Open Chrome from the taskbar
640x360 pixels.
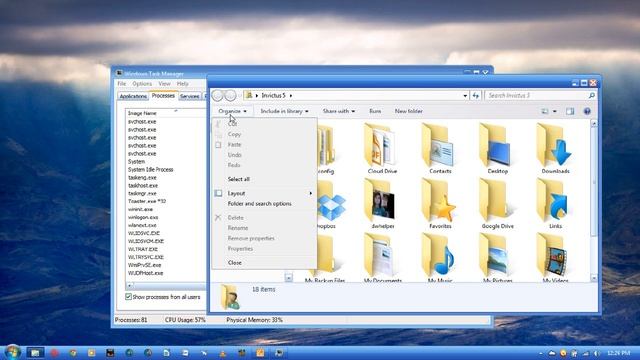[x=73, y=353]
